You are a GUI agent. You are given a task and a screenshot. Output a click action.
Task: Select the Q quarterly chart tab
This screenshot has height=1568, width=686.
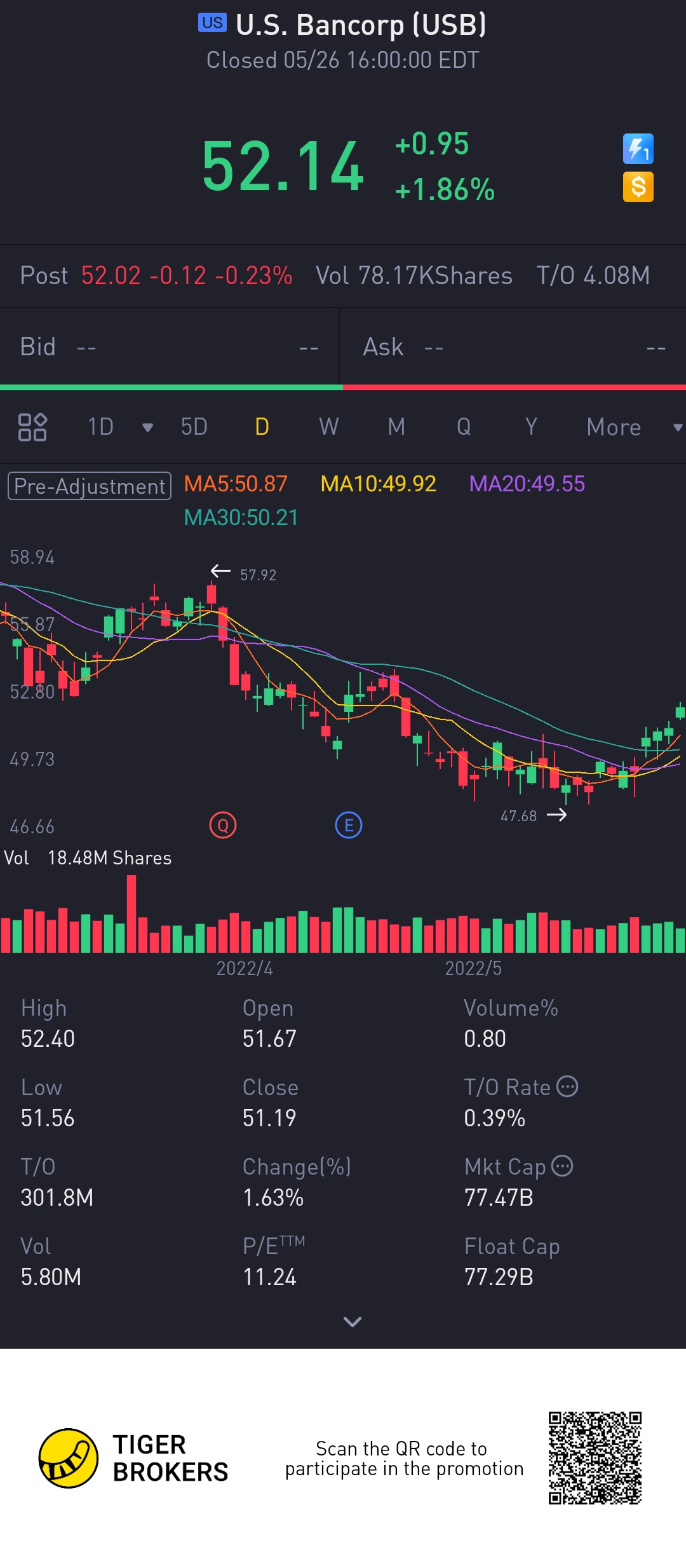pos(464,427)
